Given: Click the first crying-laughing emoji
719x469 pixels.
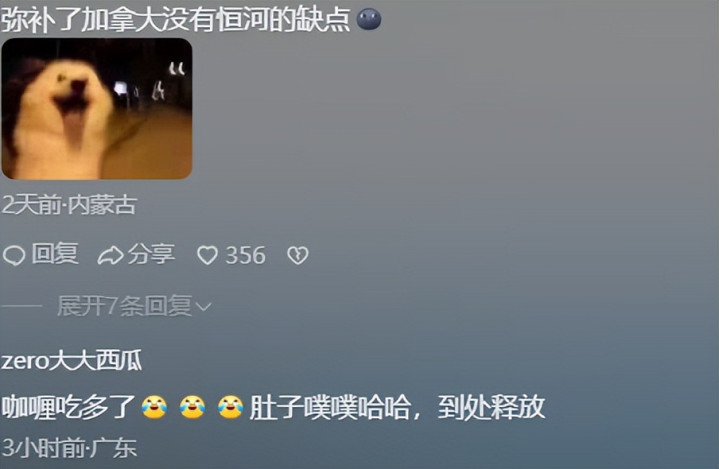Looking at the screenshot, I should tap(154, 407).
